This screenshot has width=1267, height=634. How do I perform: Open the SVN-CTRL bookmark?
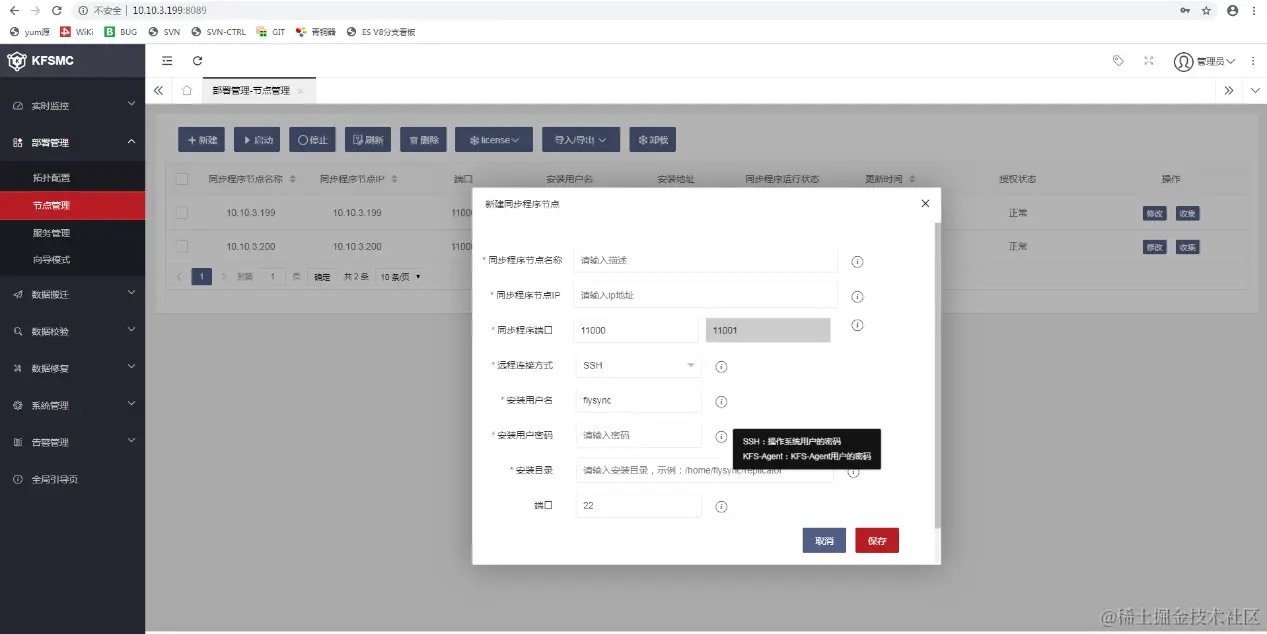(218, 32)
